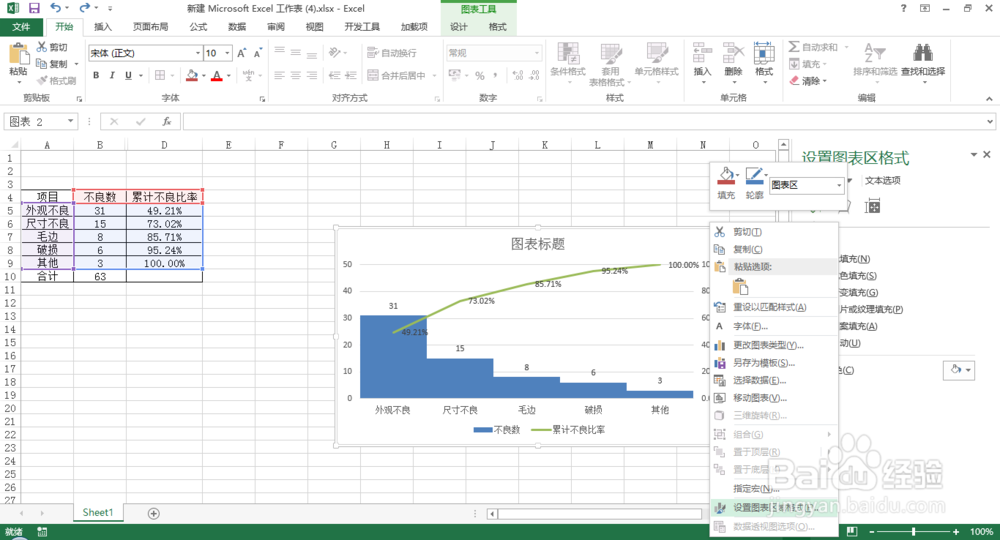Viewport: 1000px width, 540px height.
Task: Click the Insert cells (插入) icon
Action: point(702,54)
